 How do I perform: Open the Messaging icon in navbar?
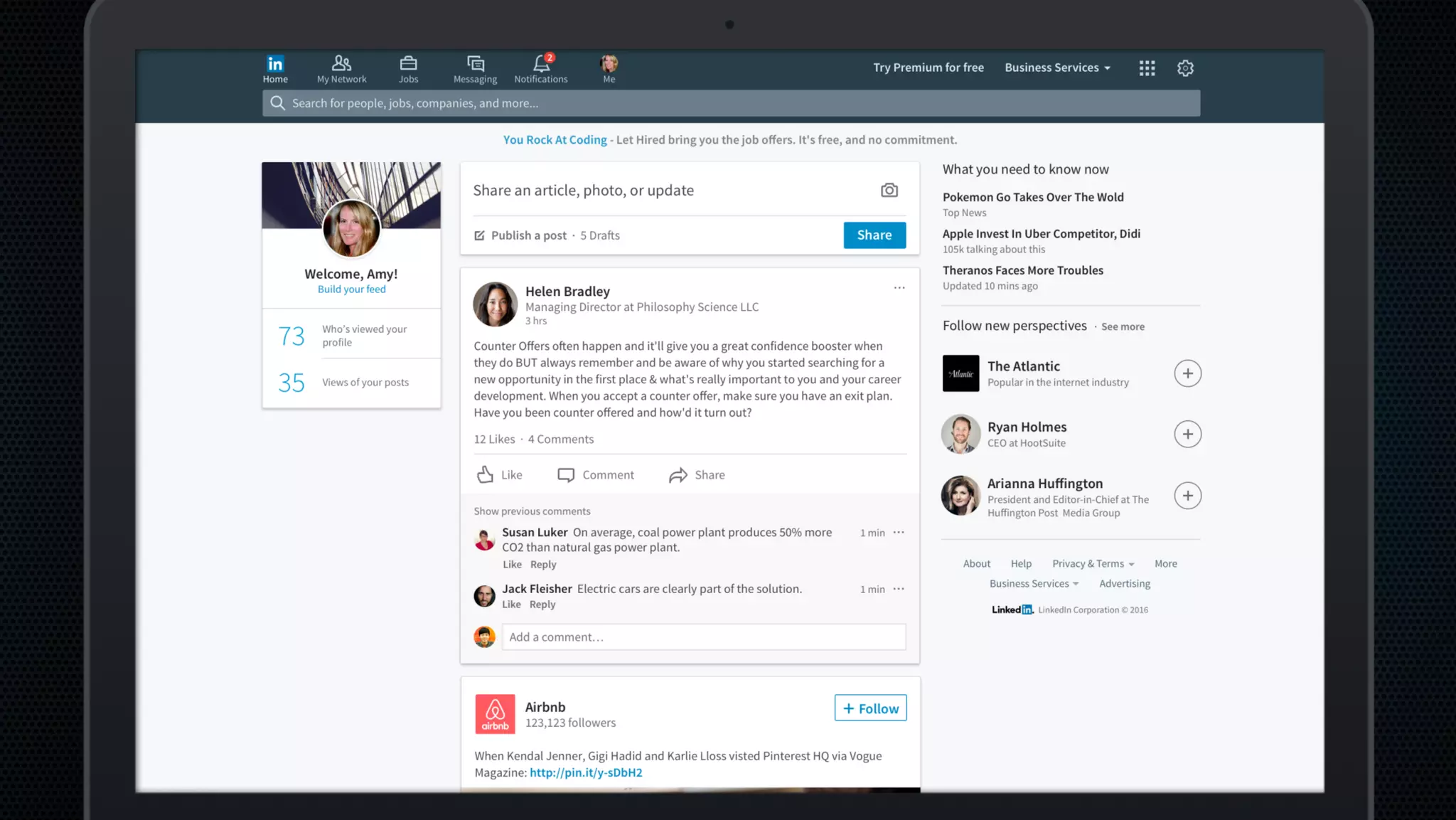pyautogui.click(x=475, y=64)
